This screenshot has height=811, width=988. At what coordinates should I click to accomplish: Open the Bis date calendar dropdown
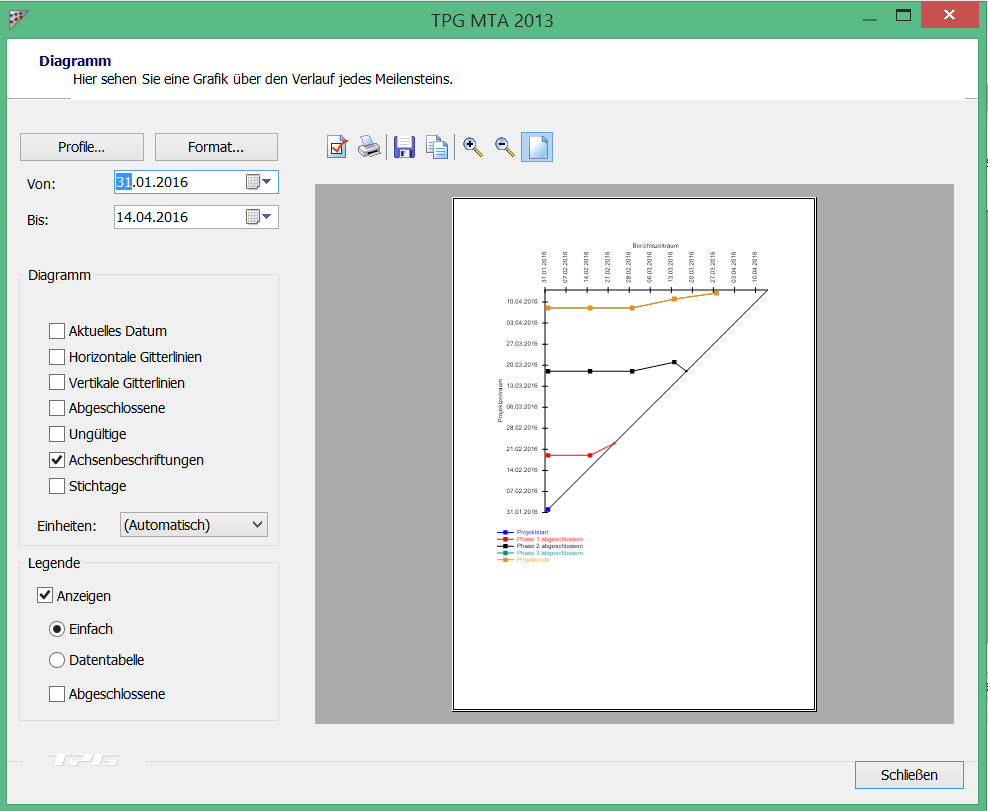pos(259,217)
